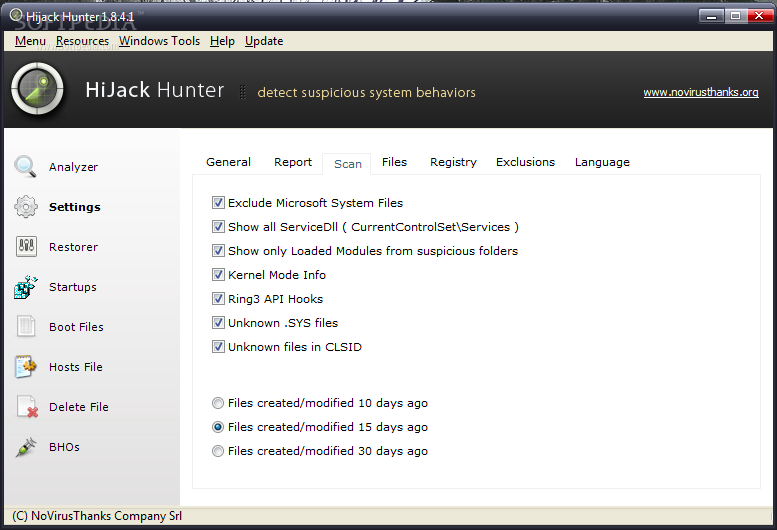
Task: Switch to the General tab
Action: (228, 162)
